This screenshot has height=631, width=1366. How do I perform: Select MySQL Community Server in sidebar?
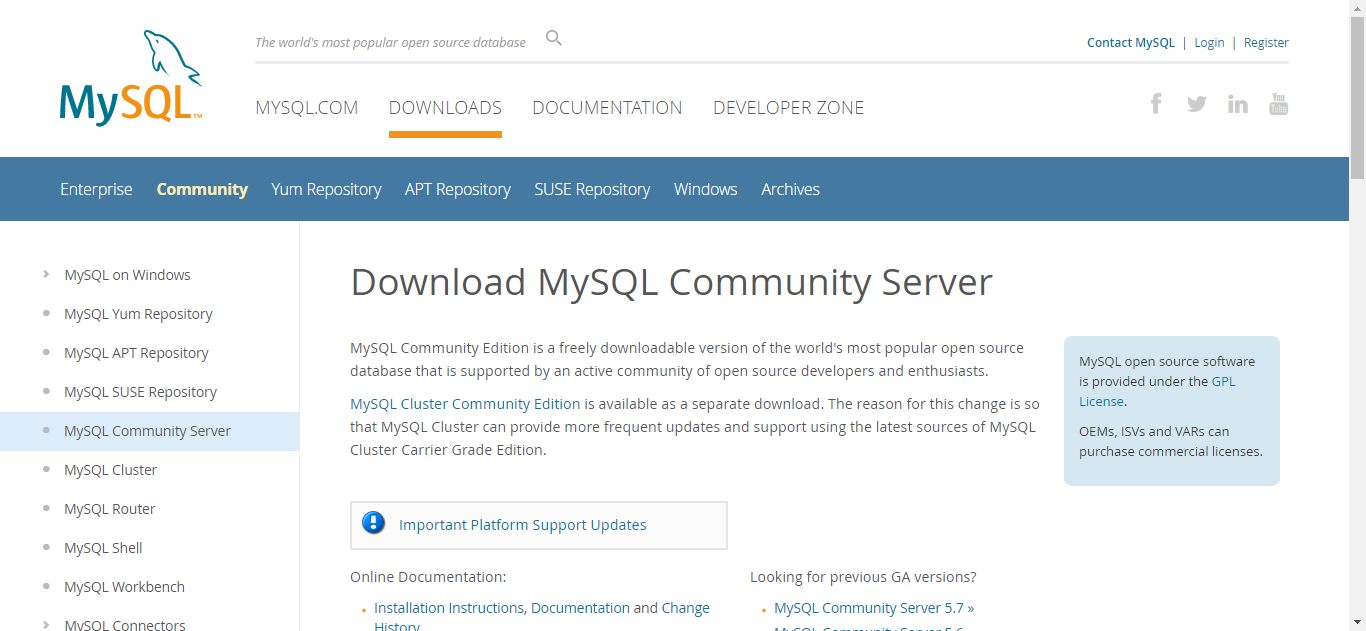click(x=147, y=431)
